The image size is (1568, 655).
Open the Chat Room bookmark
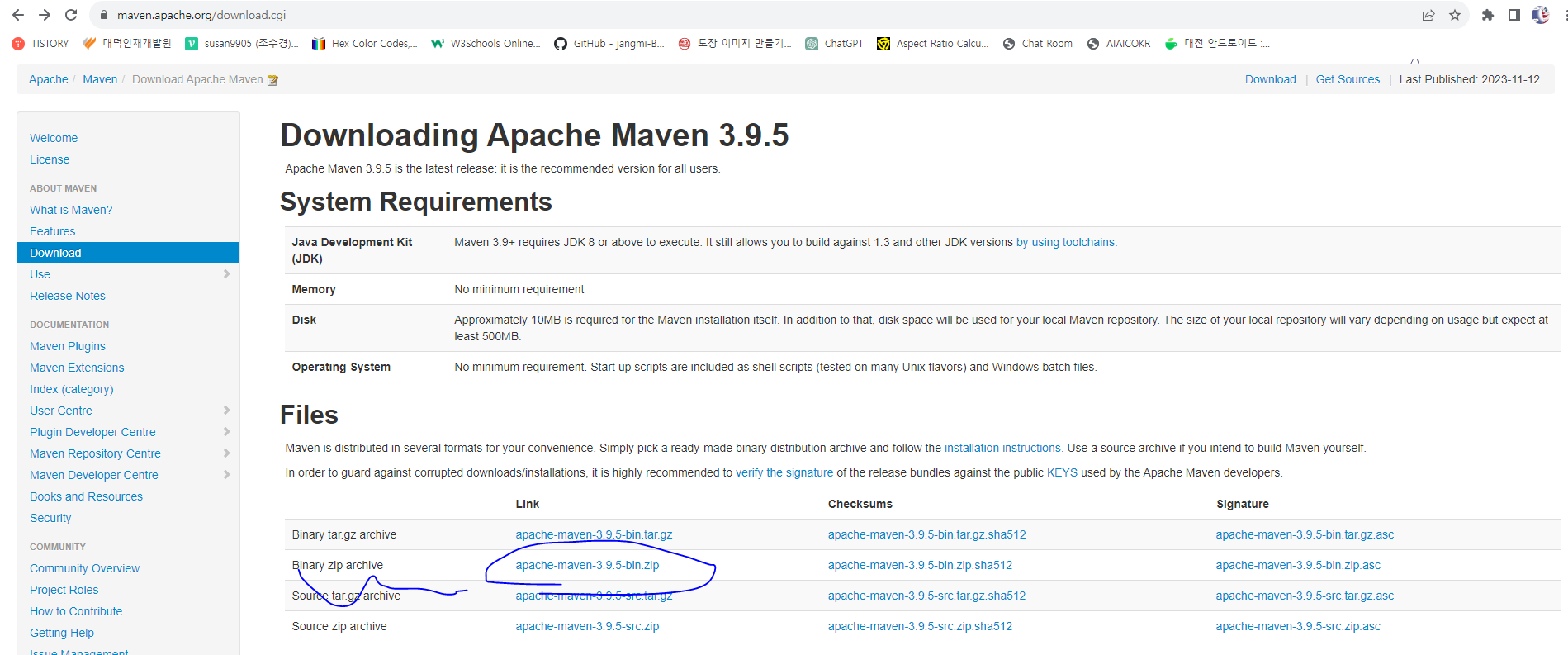(1038, 44)
